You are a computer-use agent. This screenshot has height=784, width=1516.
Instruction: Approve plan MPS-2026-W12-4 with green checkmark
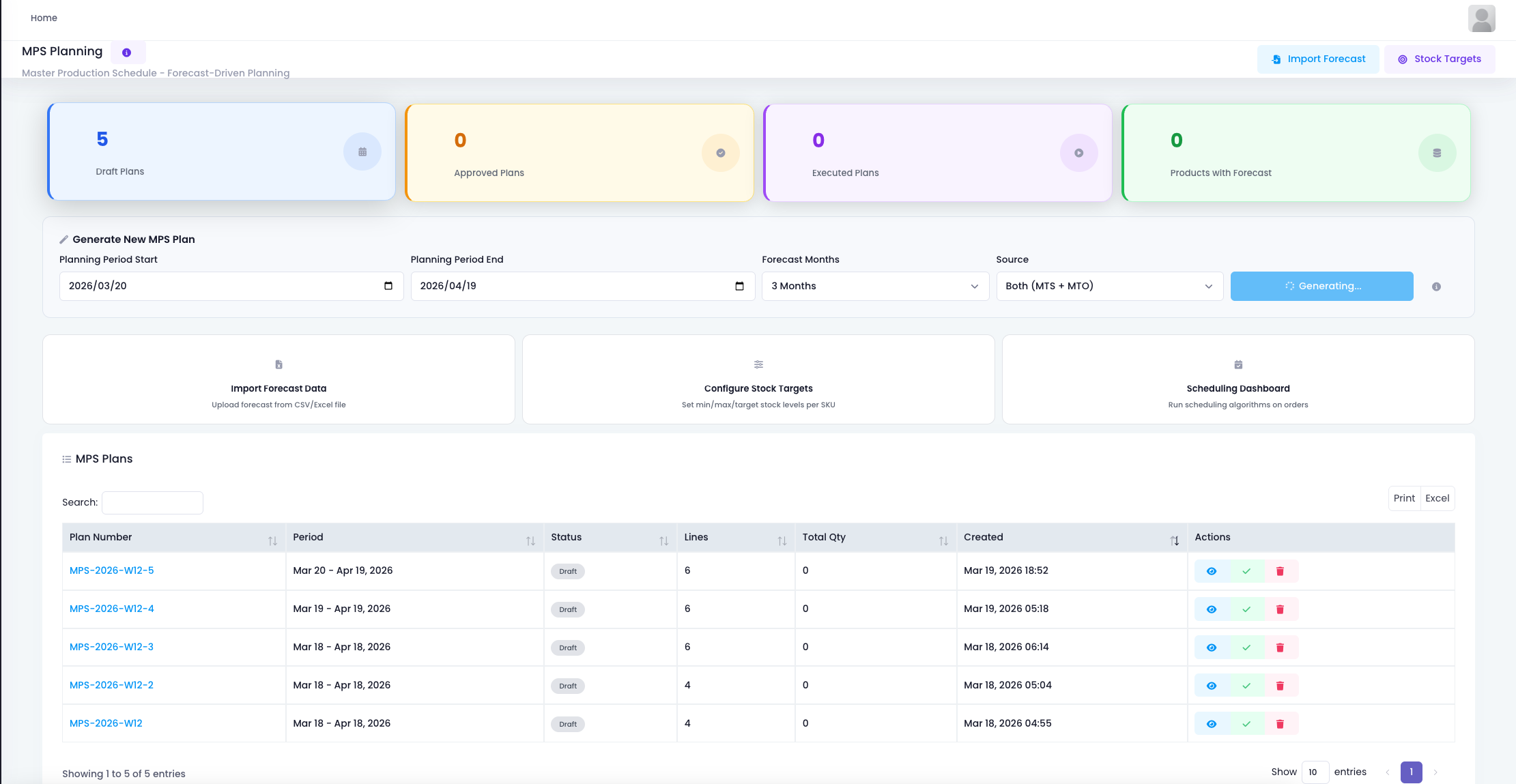(x=1246, y=609)
